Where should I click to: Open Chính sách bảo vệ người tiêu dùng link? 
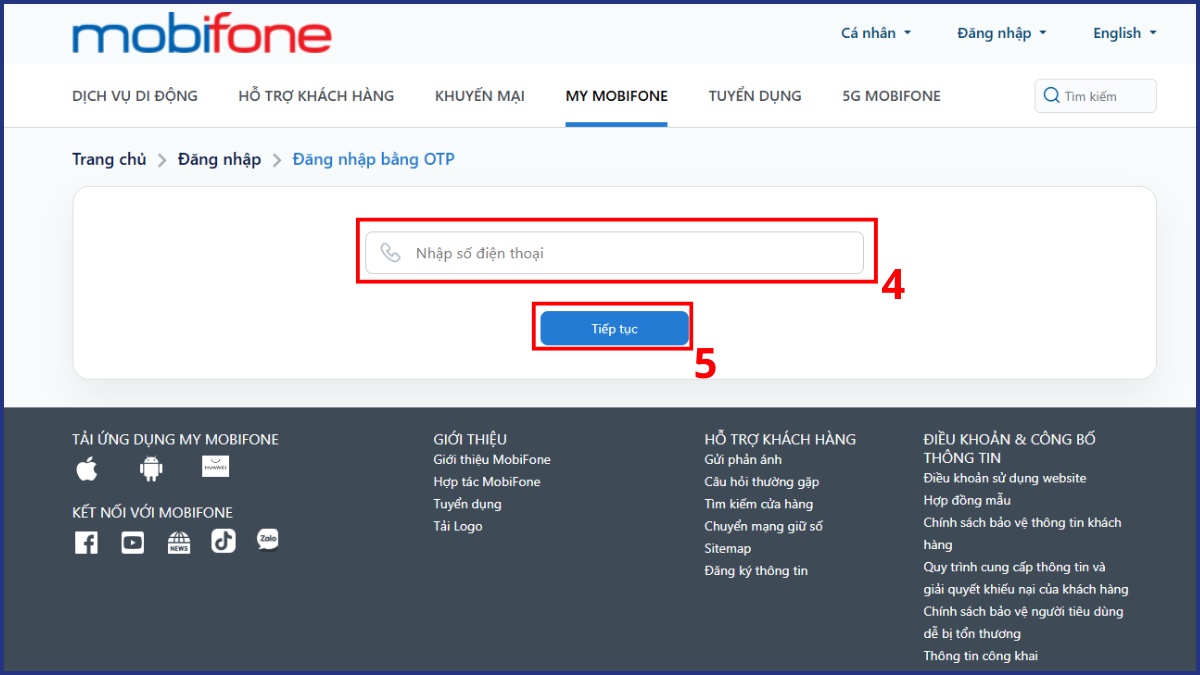tap(1023, 622)
